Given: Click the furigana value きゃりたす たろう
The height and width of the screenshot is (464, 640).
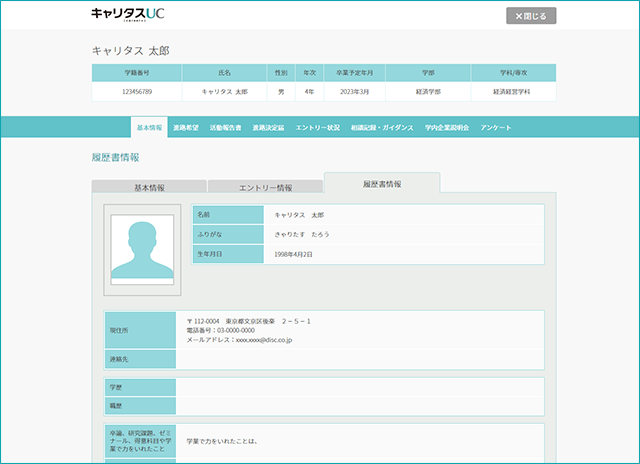Looking at the screenshot, I should pos(302,234).
